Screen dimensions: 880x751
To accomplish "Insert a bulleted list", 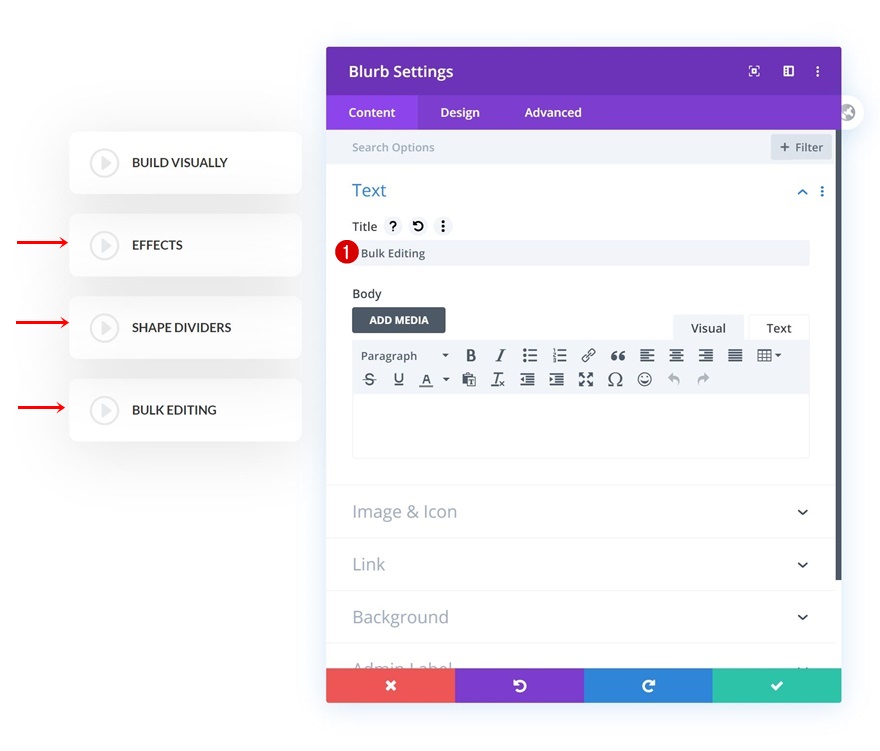I will 529,355.
